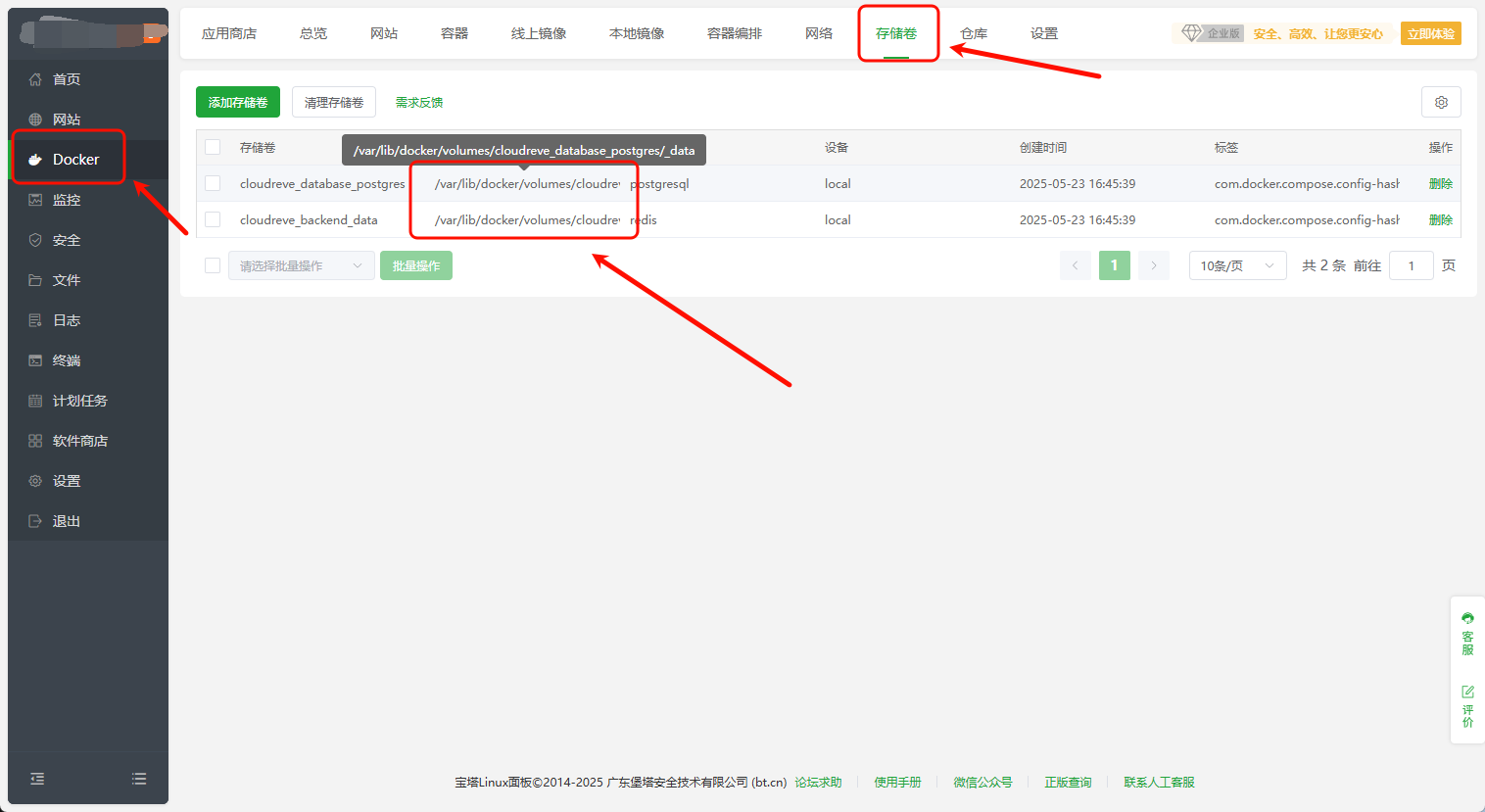Click the green 添加存储卷 button
The width and height of the screenshot is (1485, 812).
click(x=238, y=102)
